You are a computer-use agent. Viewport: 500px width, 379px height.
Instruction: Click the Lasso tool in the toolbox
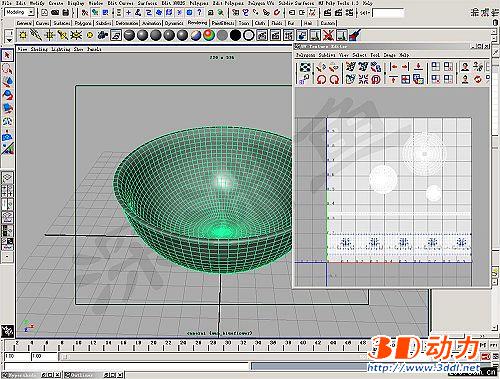tap(7, 69)
